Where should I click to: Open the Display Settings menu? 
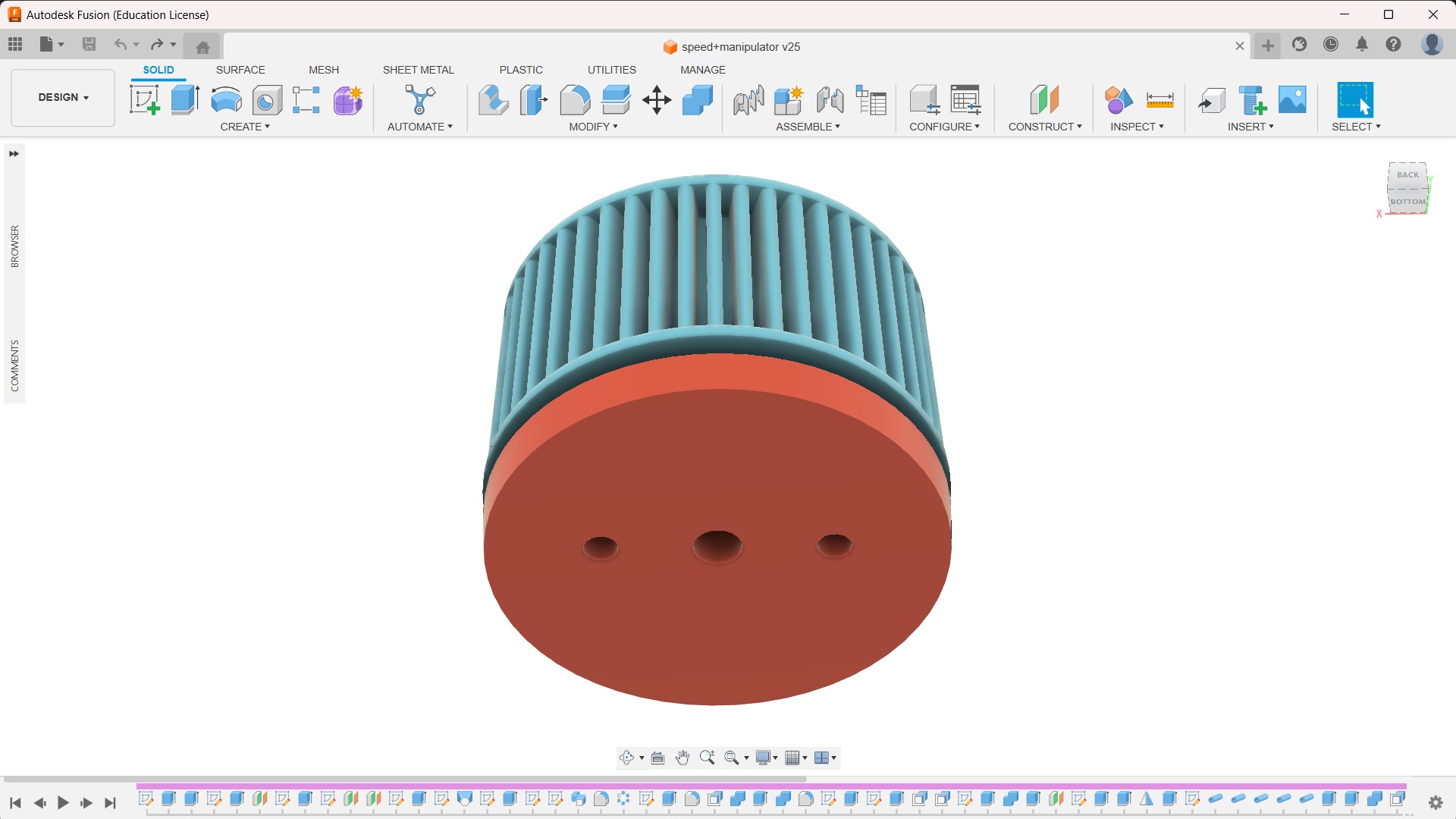(x=767, y=758)
